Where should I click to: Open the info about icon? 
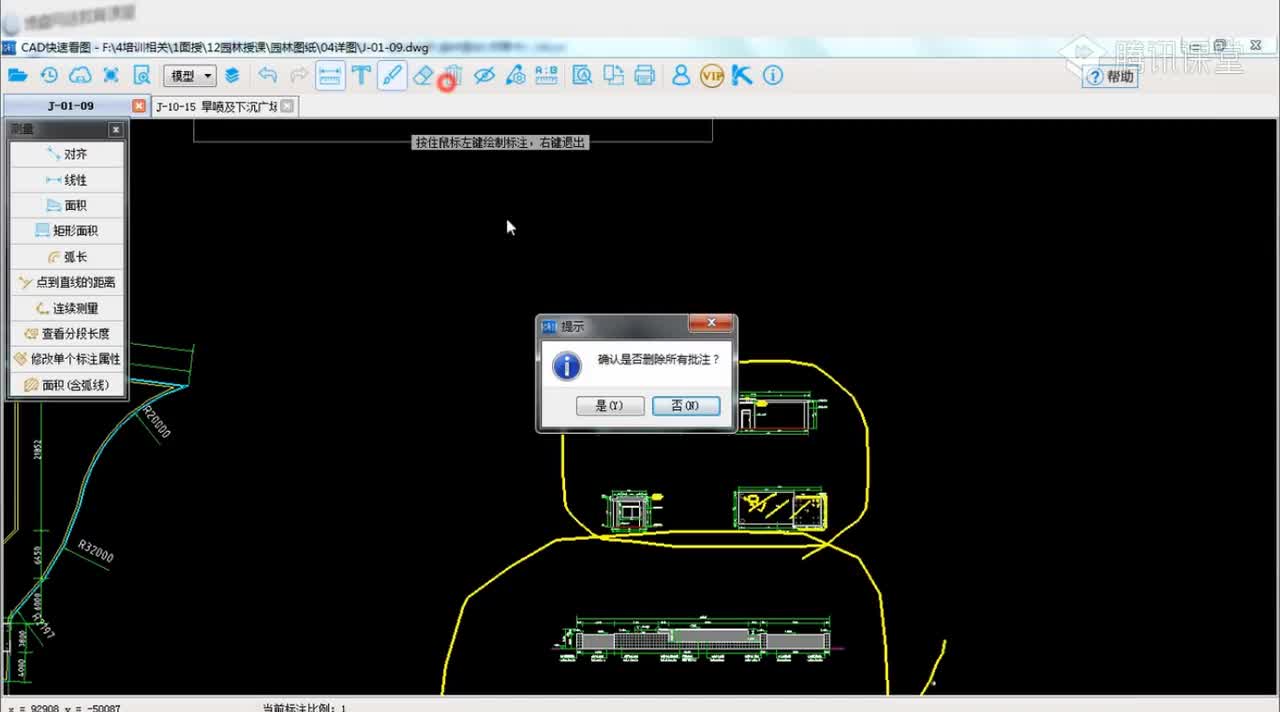click(773, 75)
